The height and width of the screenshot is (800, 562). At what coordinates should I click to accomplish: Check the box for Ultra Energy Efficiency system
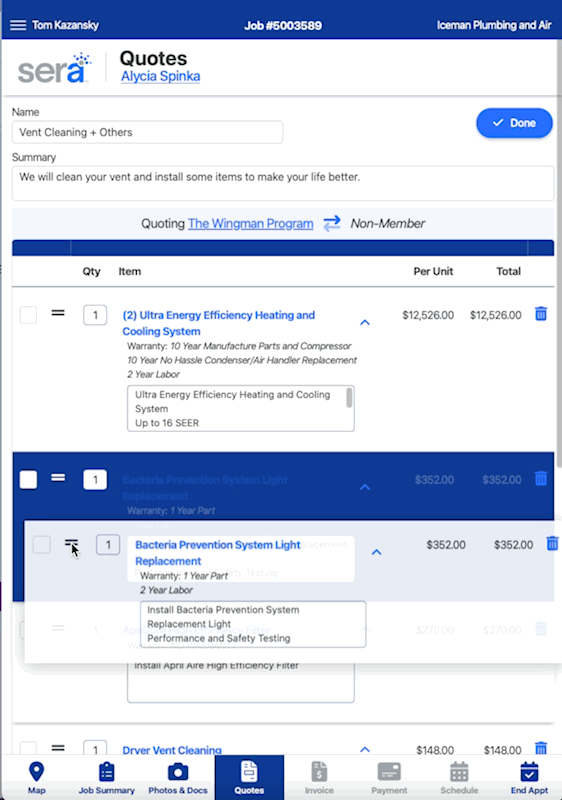[28, 315]
